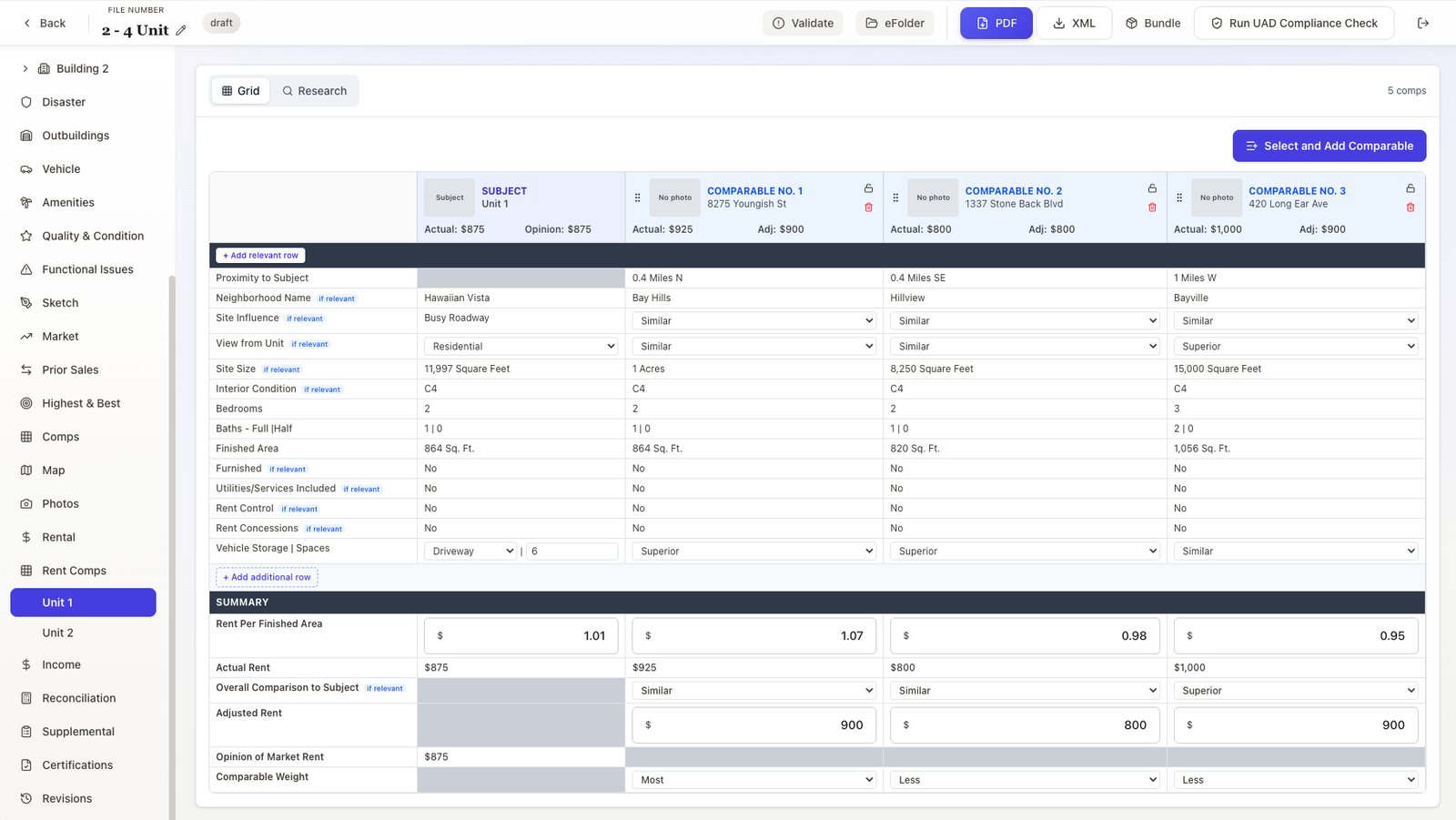1456x820 pixels.
Task: Click the PDF export button
Action: tap(996, 23)
